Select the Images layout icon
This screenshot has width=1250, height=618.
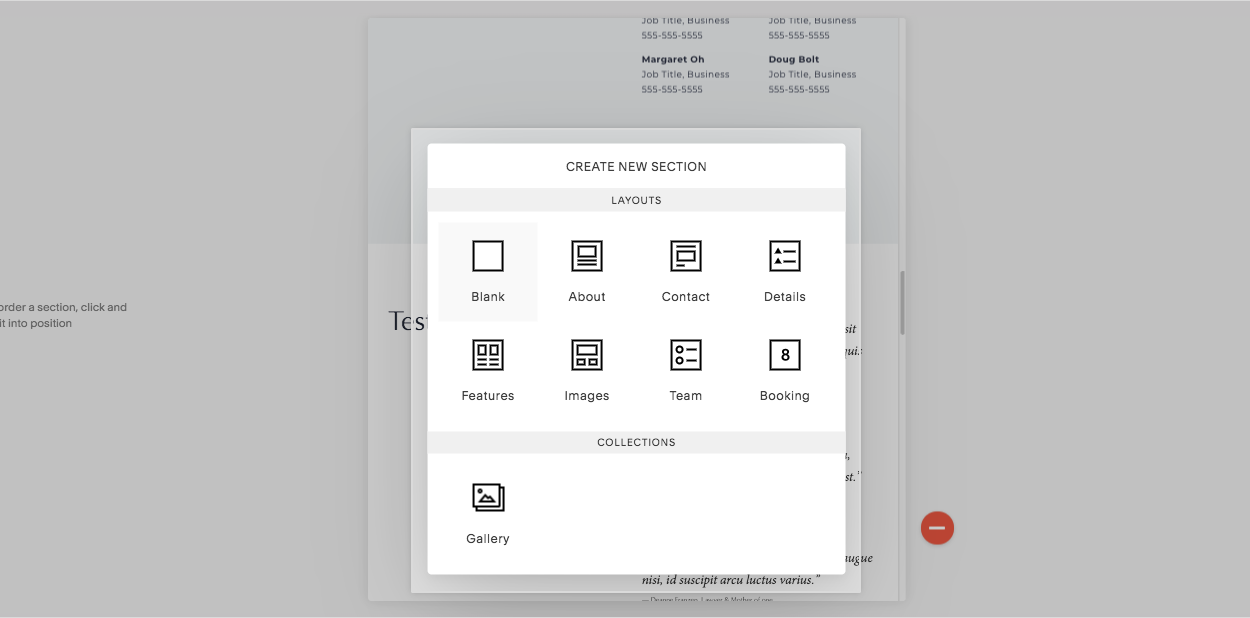coord(586,355)
